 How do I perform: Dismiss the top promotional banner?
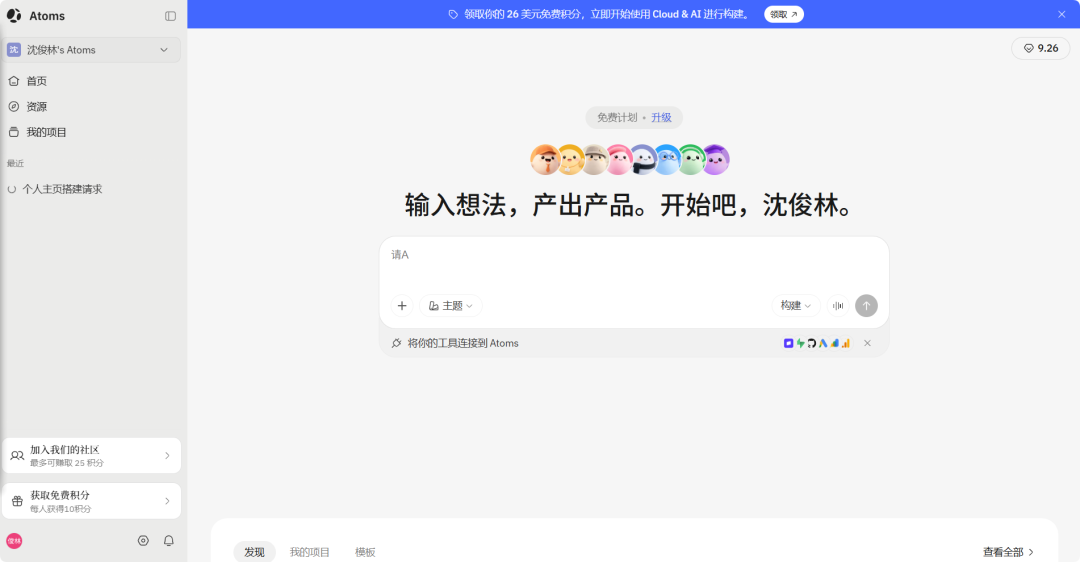coord(1061,14)
